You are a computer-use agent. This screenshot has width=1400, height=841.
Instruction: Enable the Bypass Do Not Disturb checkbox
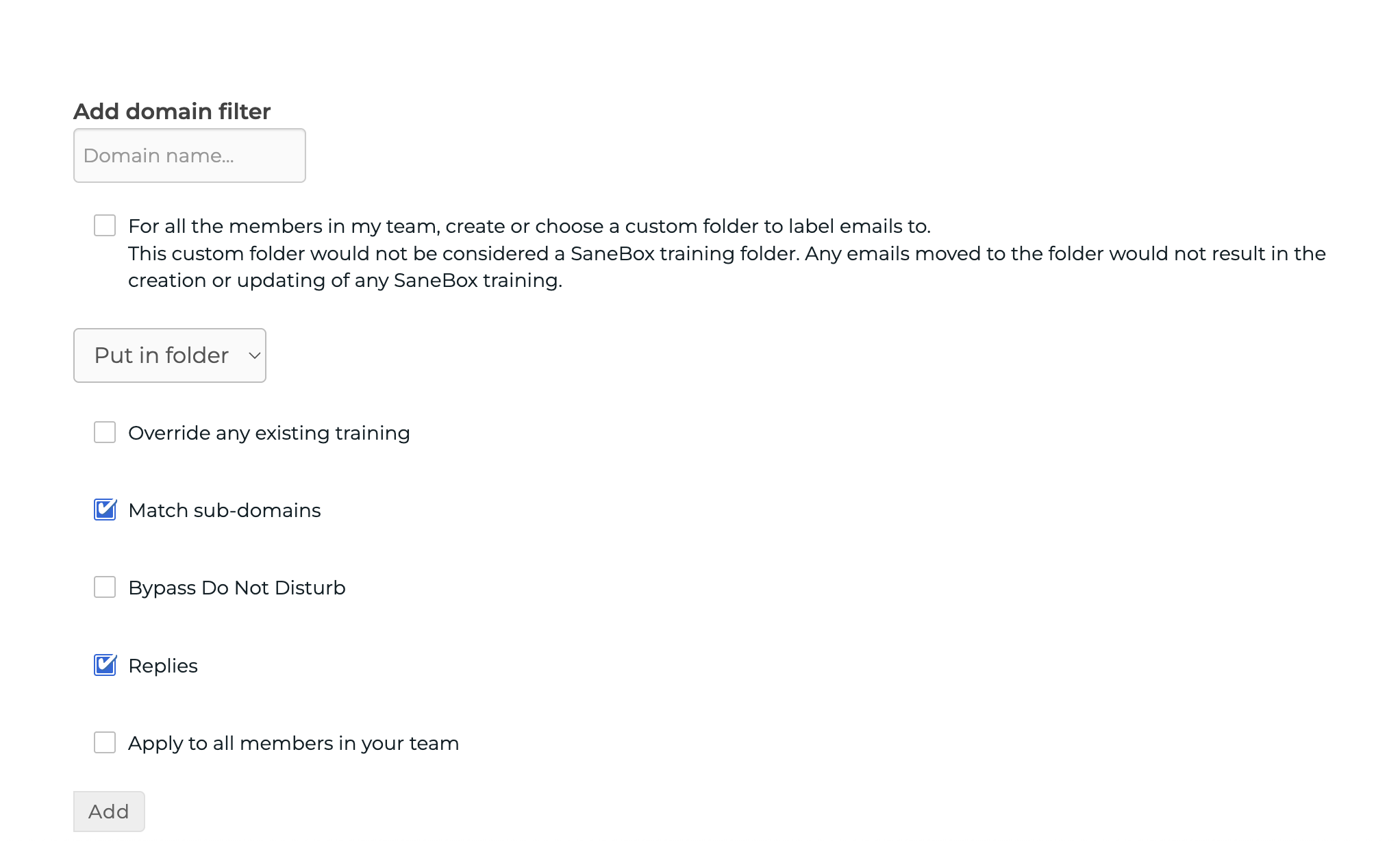[x=105, y=587]
